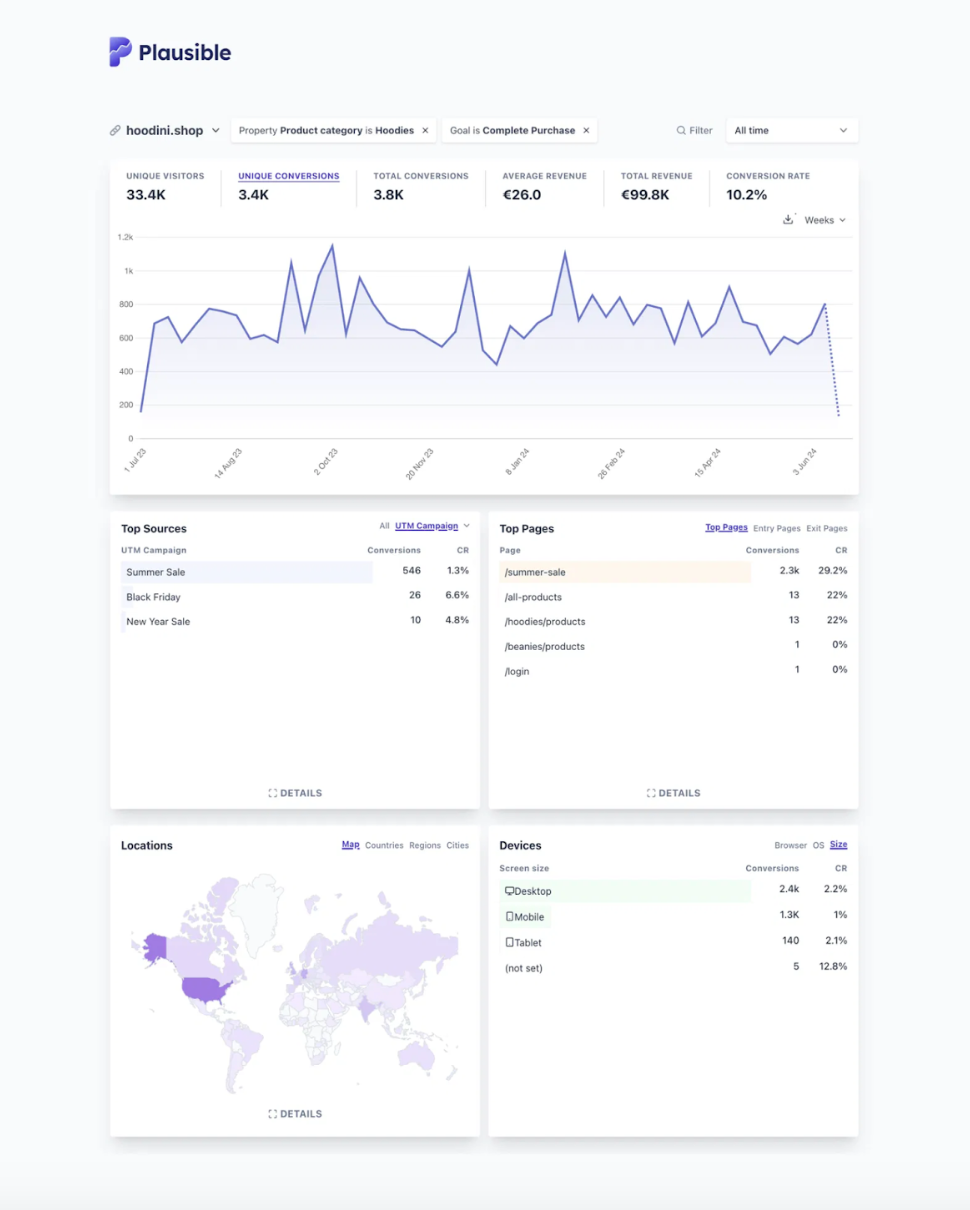Switch to the Entry Pages tab

pyautogui.click(x=778, y=528)
